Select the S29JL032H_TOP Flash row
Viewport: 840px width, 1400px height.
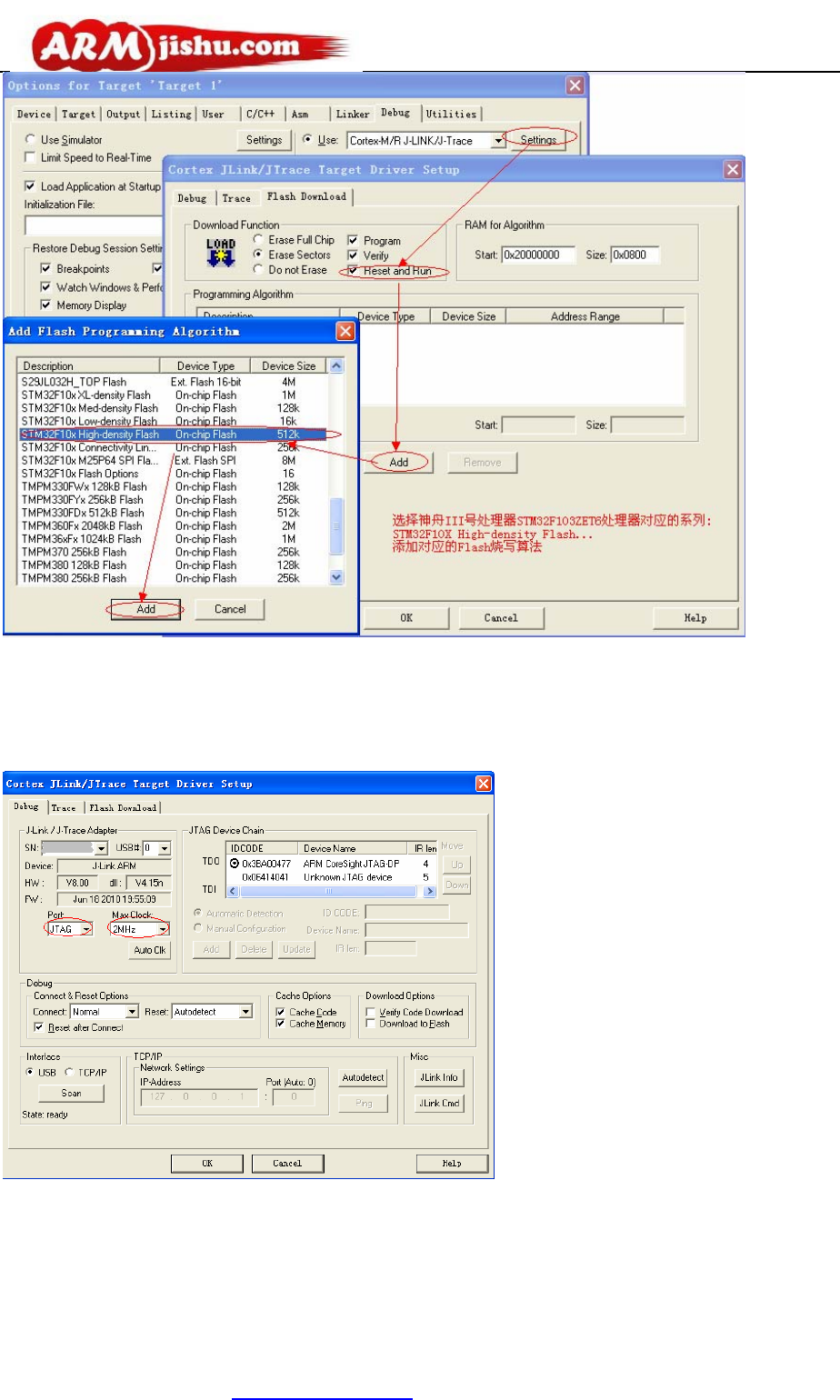pos(173,382)
